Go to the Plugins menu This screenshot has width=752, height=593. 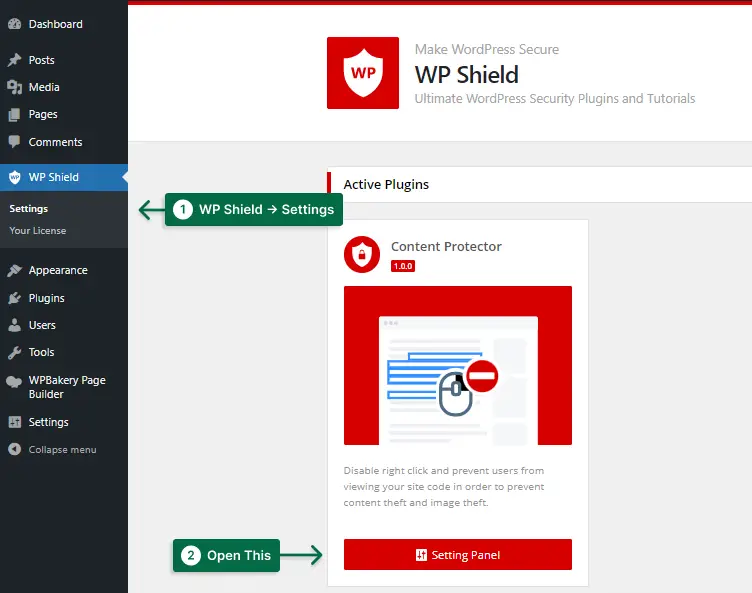64,298
